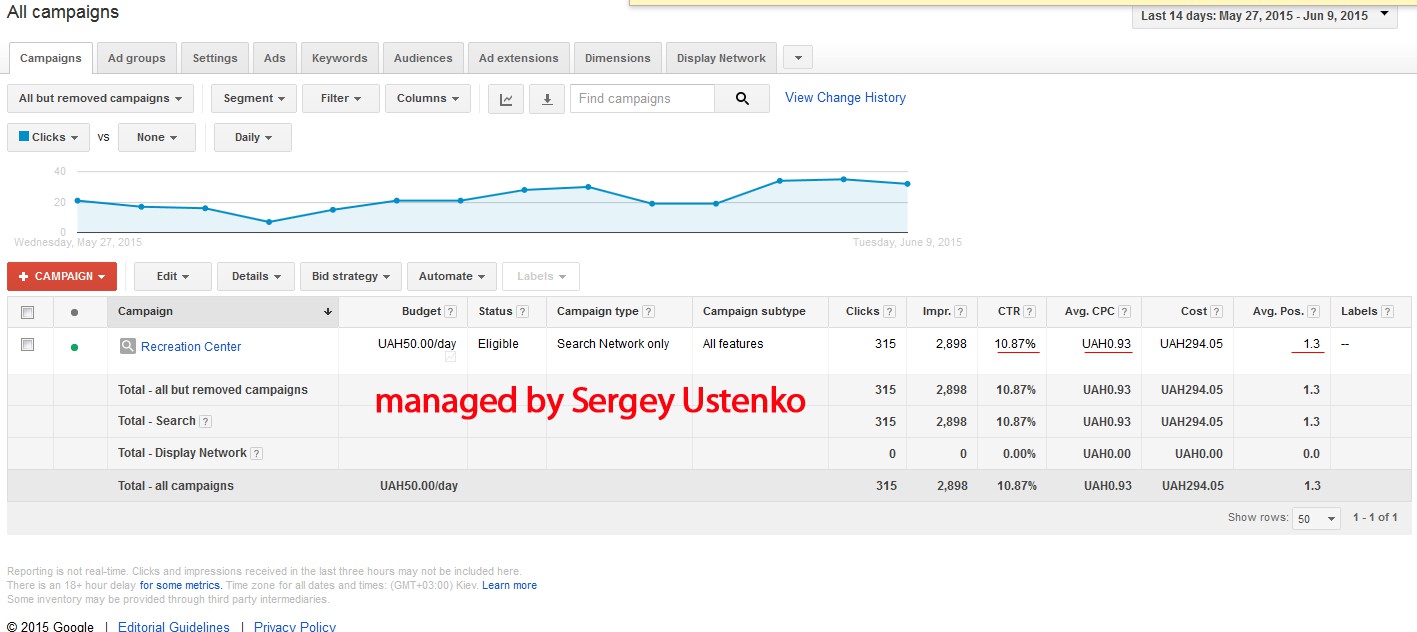Tick the select-all campaigns header checkbox
Screen dimensions: 1417x632
pyautogui.click(x=28, y=312)
